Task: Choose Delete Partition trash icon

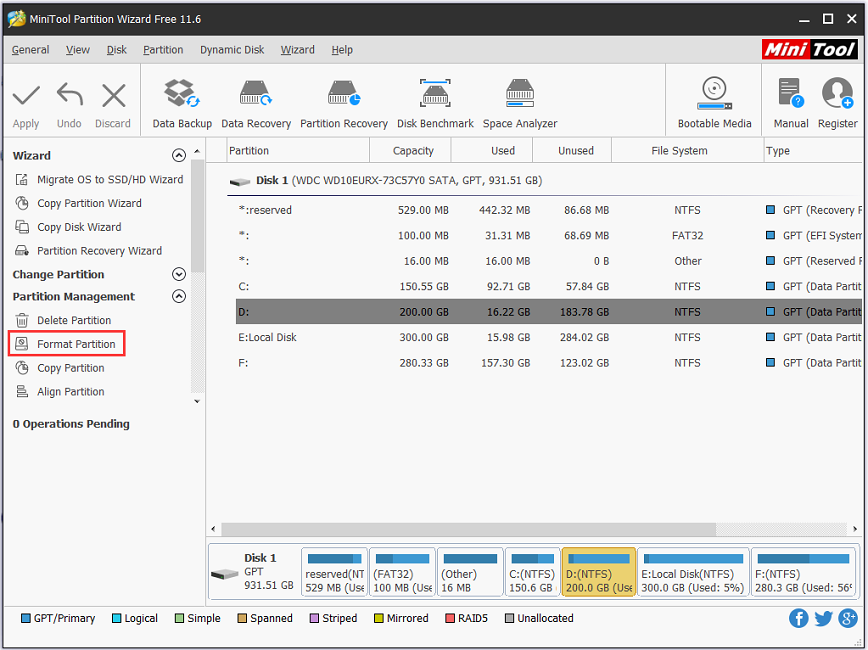Action: click(x=22, y=320)
